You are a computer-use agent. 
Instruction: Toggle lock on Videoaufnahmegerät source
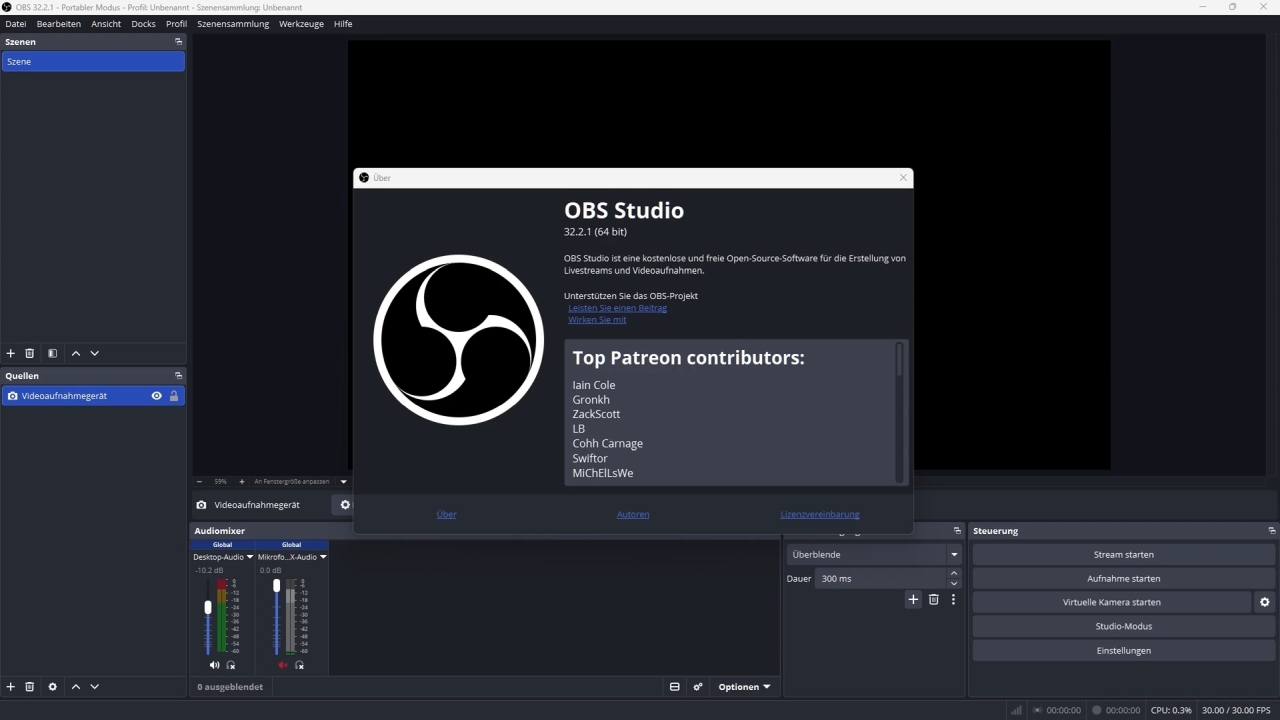tap(174, 396)
